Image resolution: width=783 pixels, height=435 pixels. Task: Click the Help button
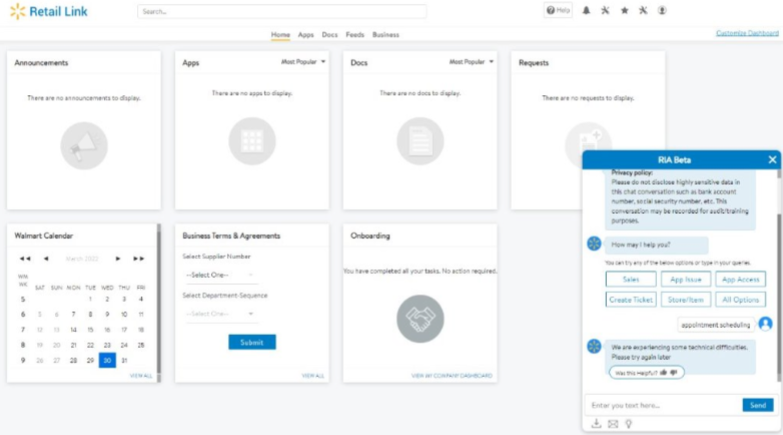click(x=558, y=10)
